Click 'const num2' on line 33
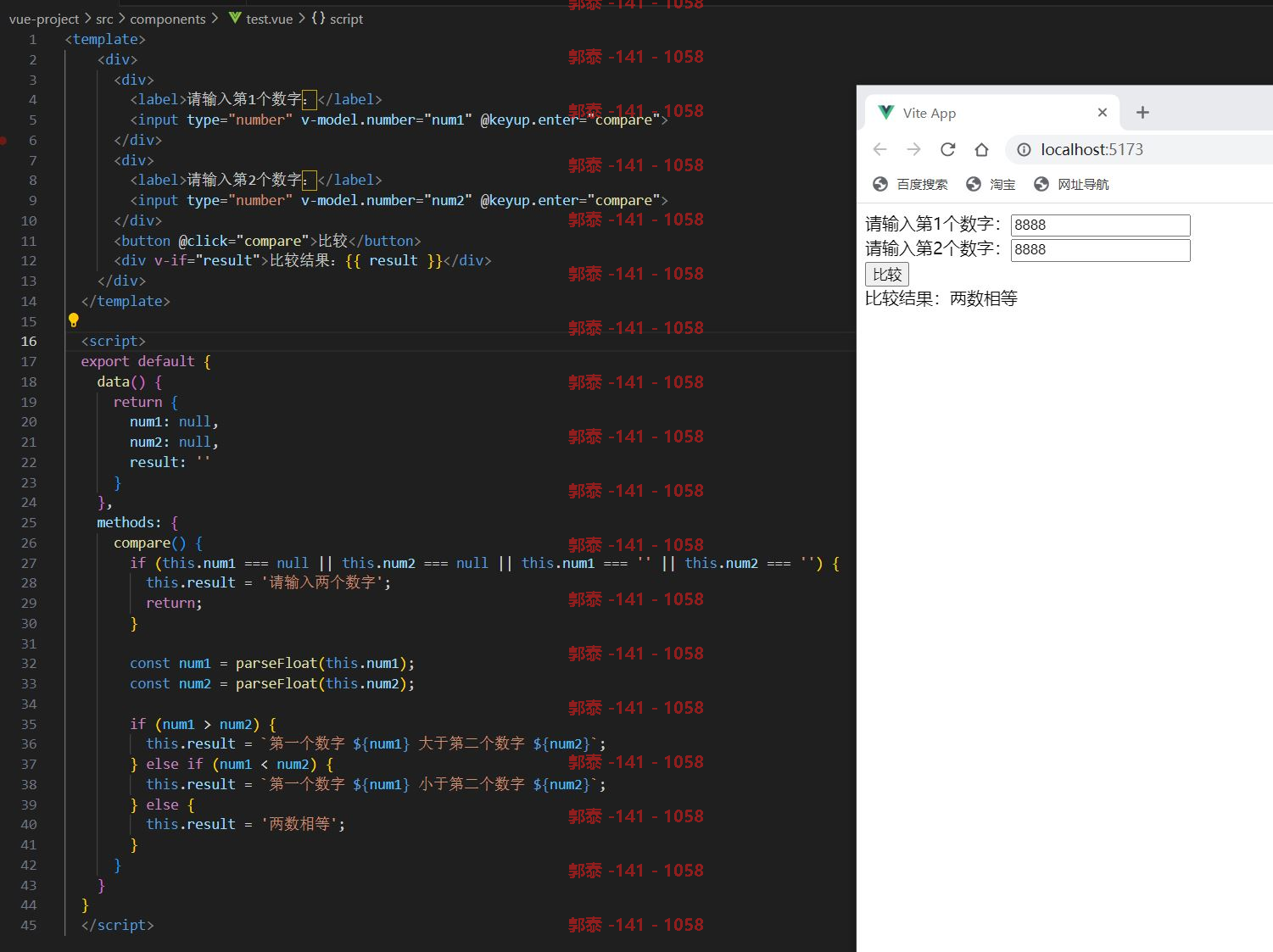This screenshot has height=952, width=1273. pyautogui.click(x=170, y=683)
